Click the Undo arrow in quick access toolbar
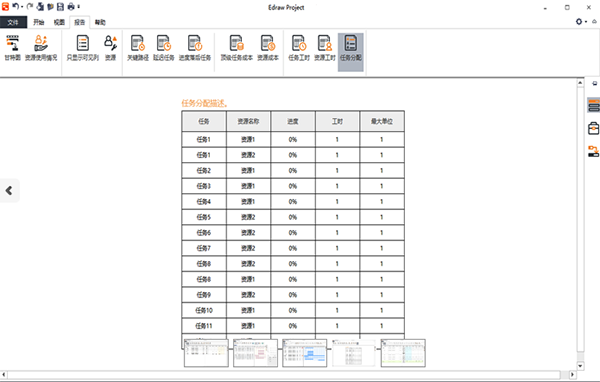 tap(15, 6)
